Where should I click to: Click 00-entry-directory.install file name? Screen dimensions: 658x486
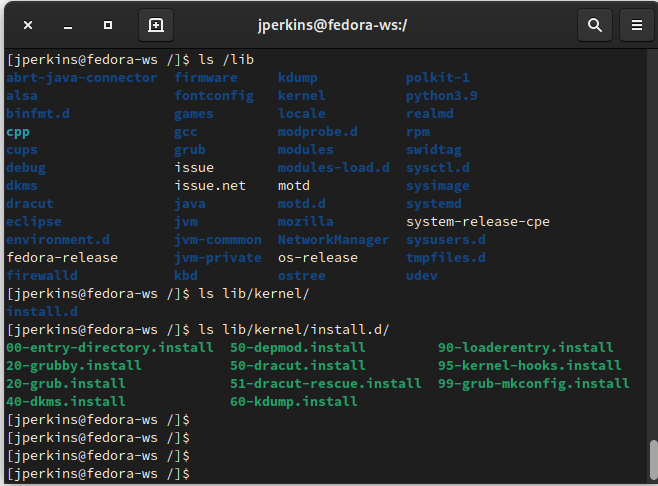tap(110, 348)
